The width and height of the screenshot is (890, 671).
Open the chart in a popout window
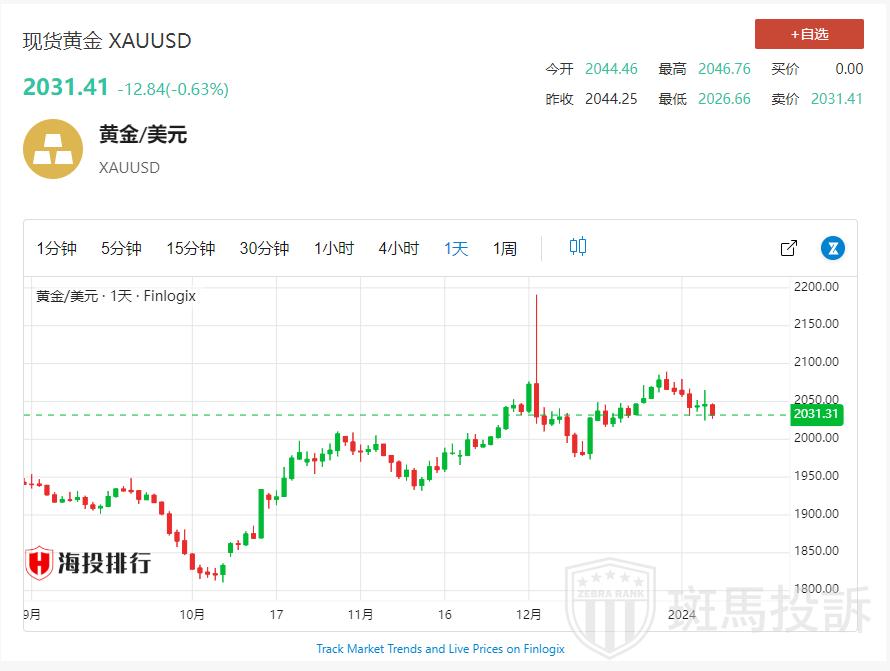tap(788, 248)
